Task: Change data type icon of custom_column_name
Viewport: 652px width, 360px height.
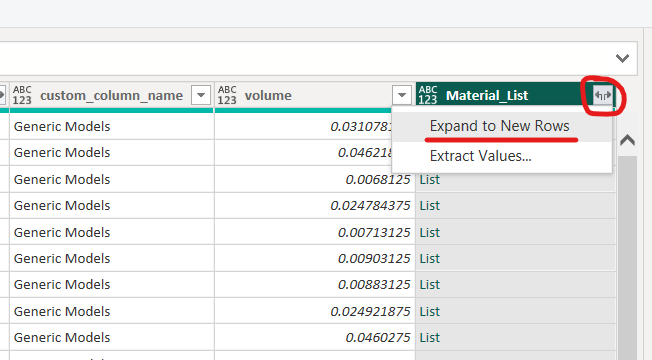Action: click(x=22, y=95)
